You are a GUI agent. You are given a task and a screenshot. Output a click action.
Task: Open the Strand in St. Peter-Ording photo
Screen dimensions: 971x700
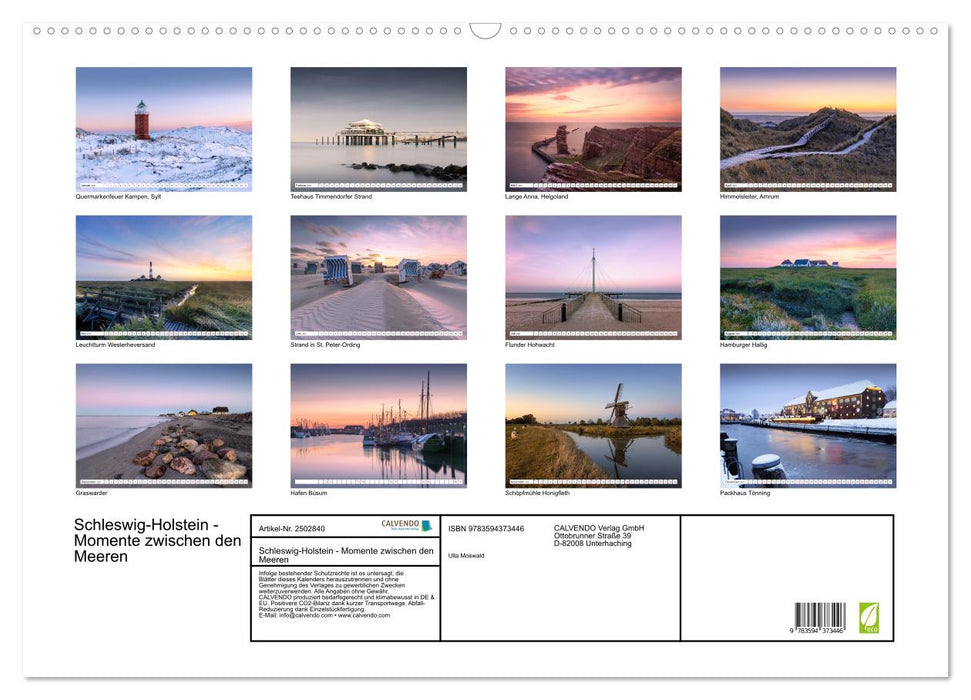pos(378,277)
